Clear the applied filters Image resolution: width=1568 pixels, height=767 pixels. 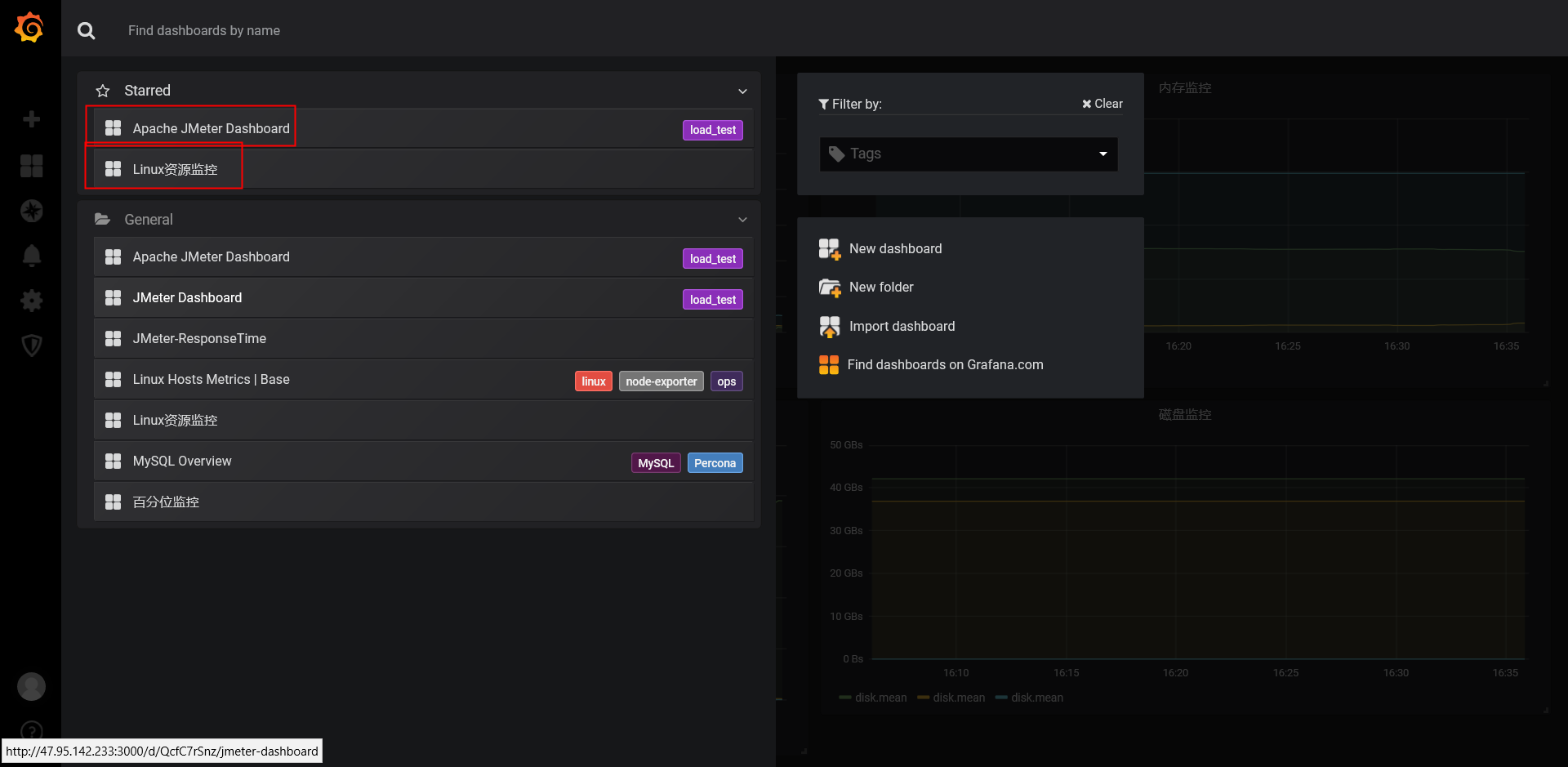point(1102,104)
